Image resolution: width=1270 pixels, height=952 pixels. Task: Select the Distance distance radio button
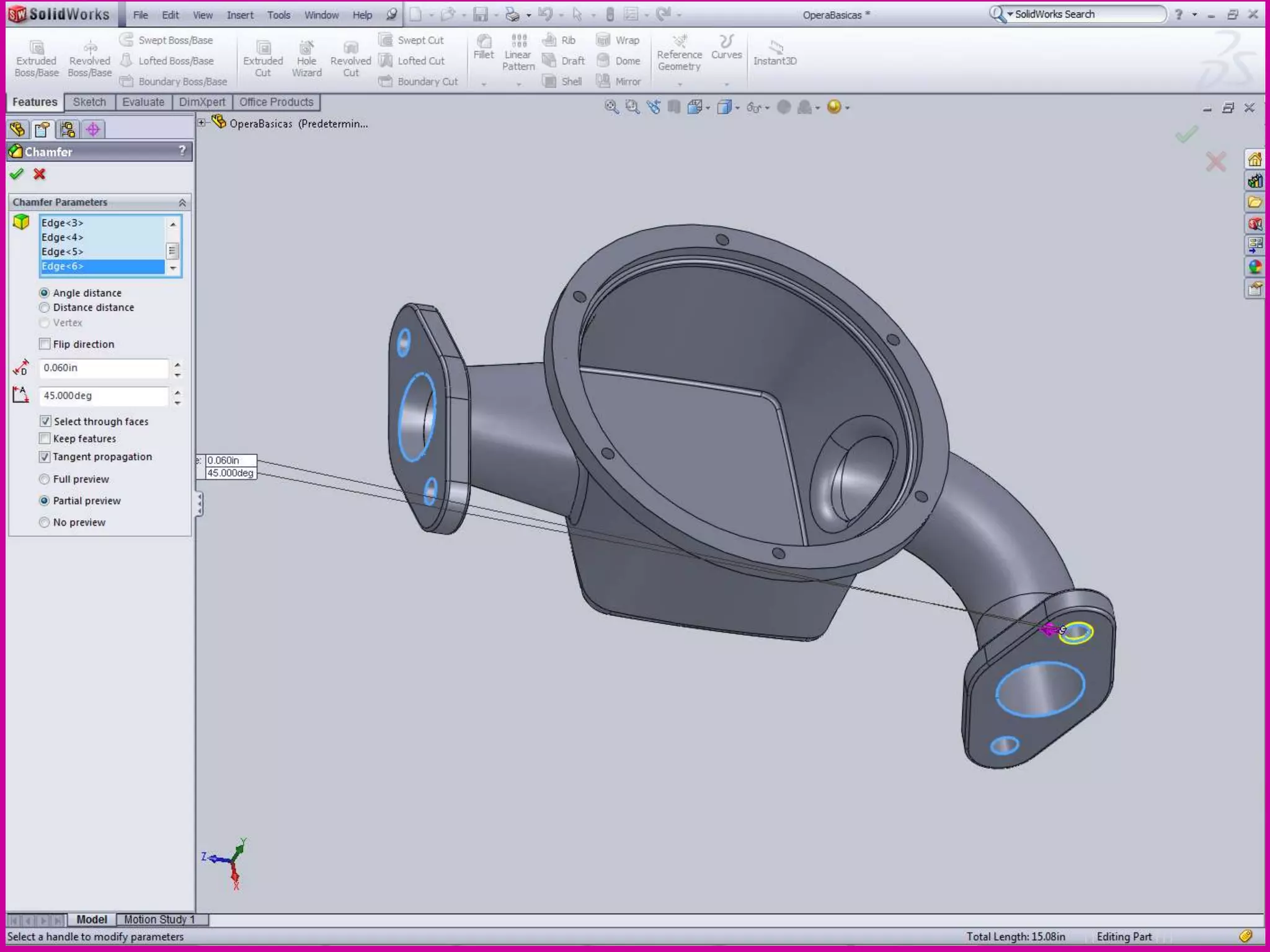point(45,307)
